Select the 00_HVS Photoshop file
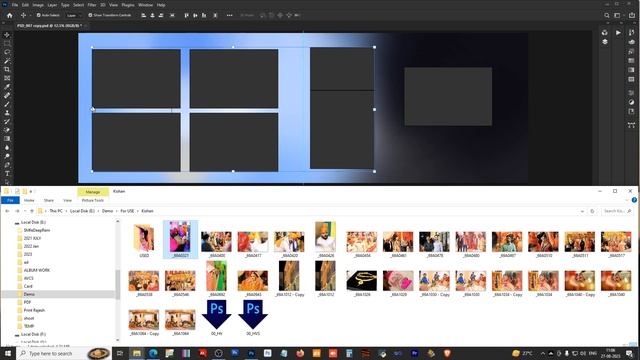 [253, 318]
